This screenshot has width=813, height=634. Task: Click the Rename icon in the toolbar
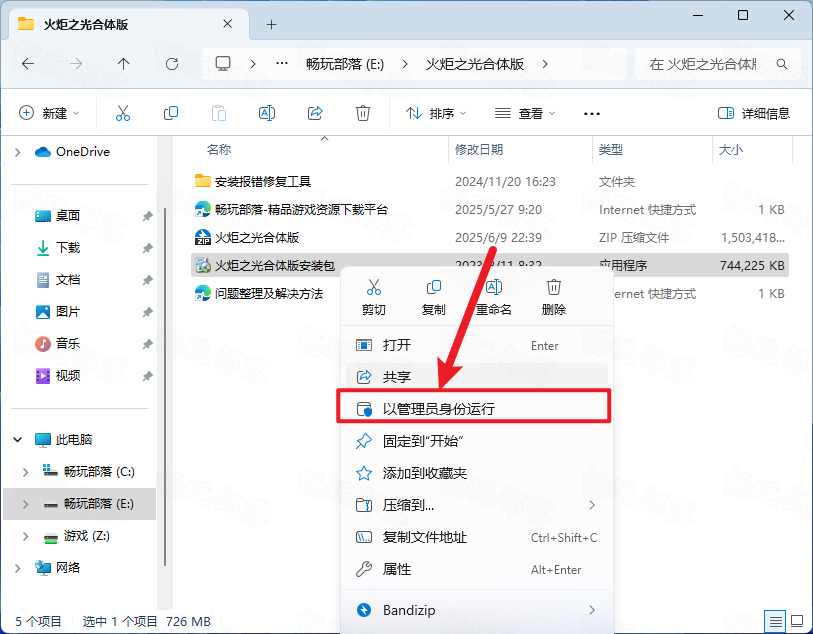point(267,113)
